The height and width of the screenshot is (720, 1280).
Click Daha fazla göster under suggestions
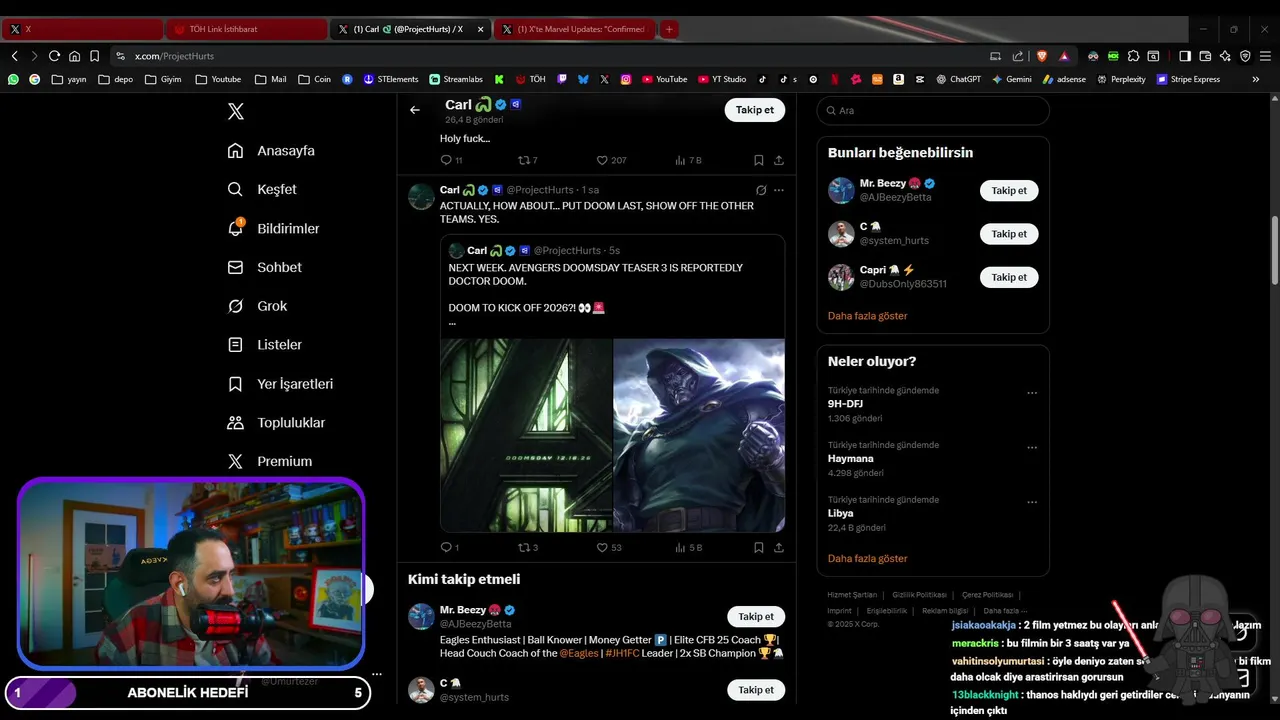(x=867, y=316)
